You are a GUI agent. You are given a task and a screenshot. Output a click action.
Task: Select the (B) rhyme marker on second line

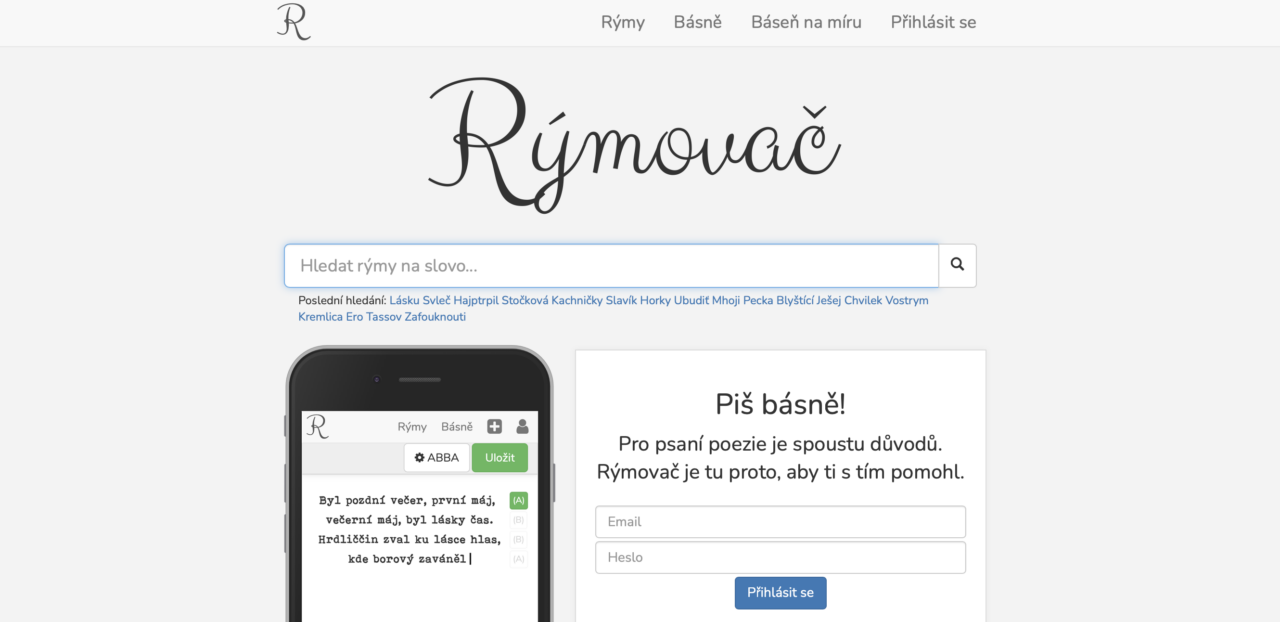[518, 519]
